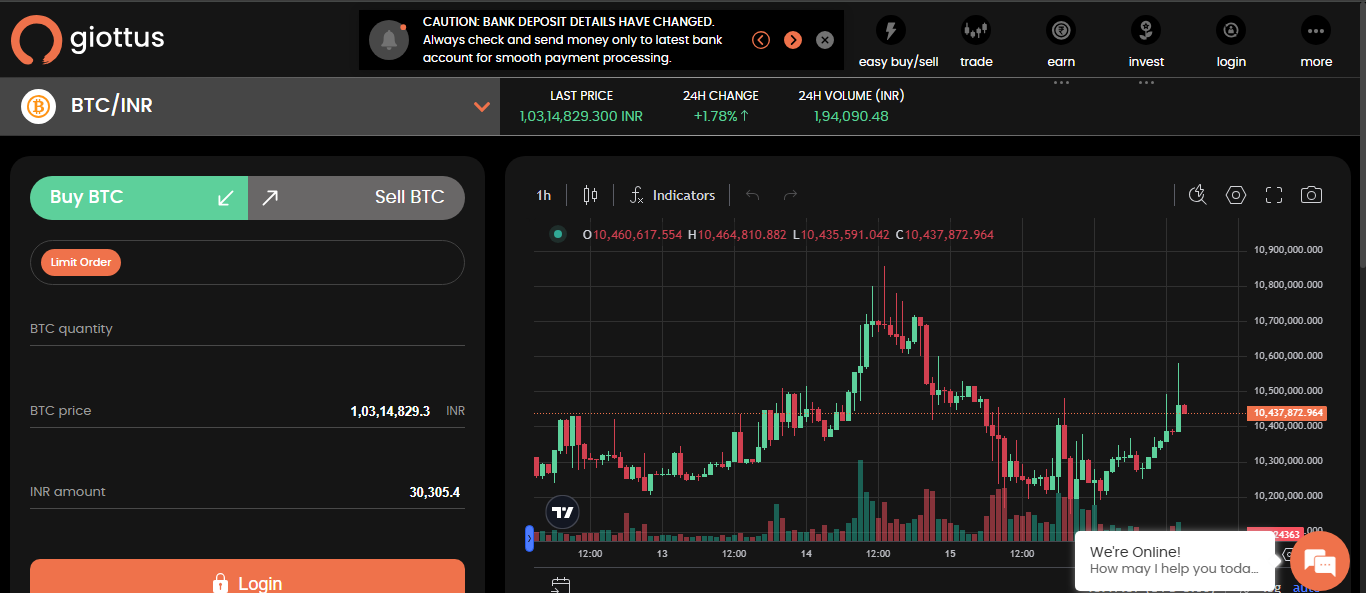Image resolution: width=1366 pixels, height=593 pixels.
Task: Click the We're Online chat message
Action: [1175, 560]
